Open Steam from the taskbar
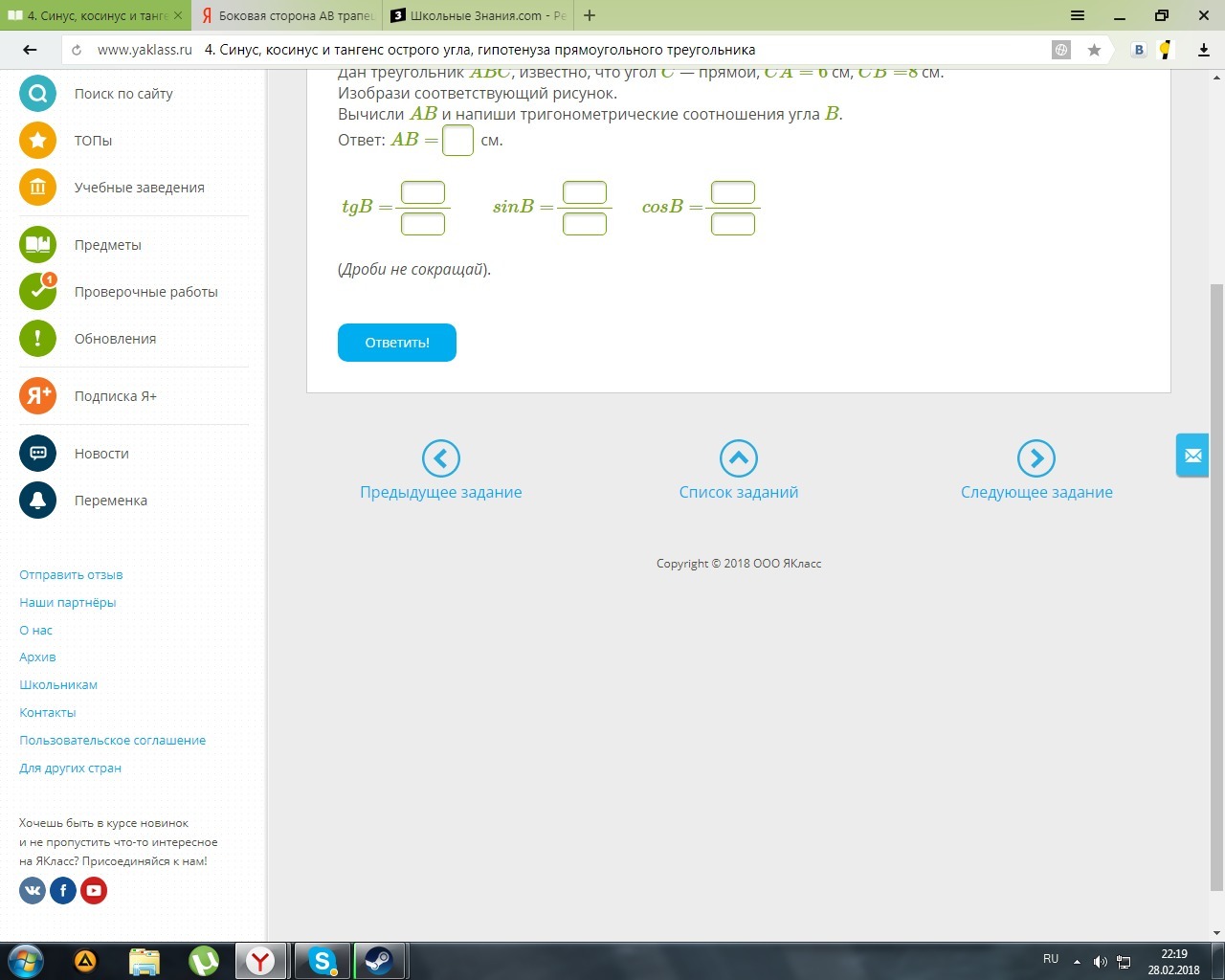 [x=379, y=961]
